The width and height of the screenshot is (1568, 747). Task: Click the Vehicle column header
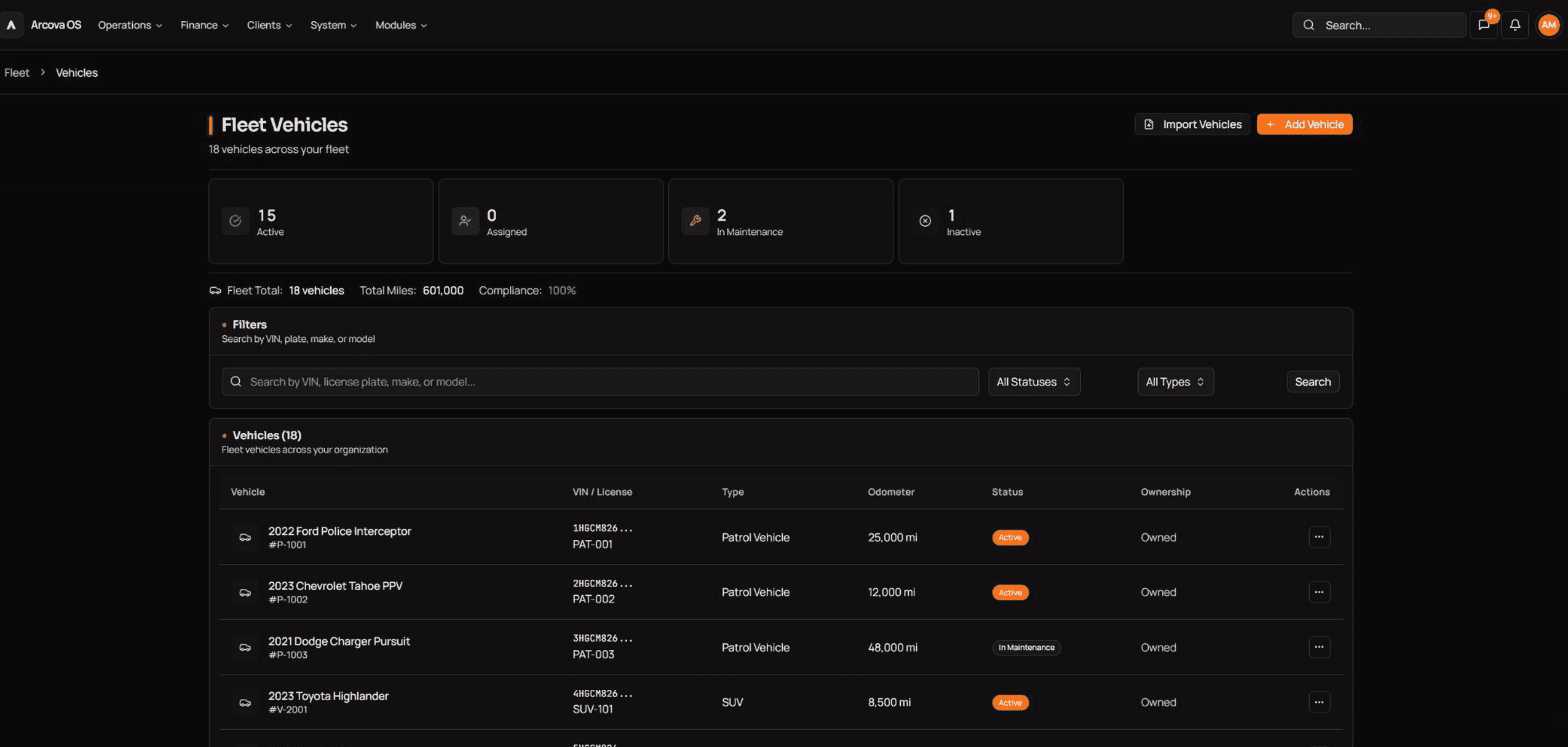click(x=248, y=492)
